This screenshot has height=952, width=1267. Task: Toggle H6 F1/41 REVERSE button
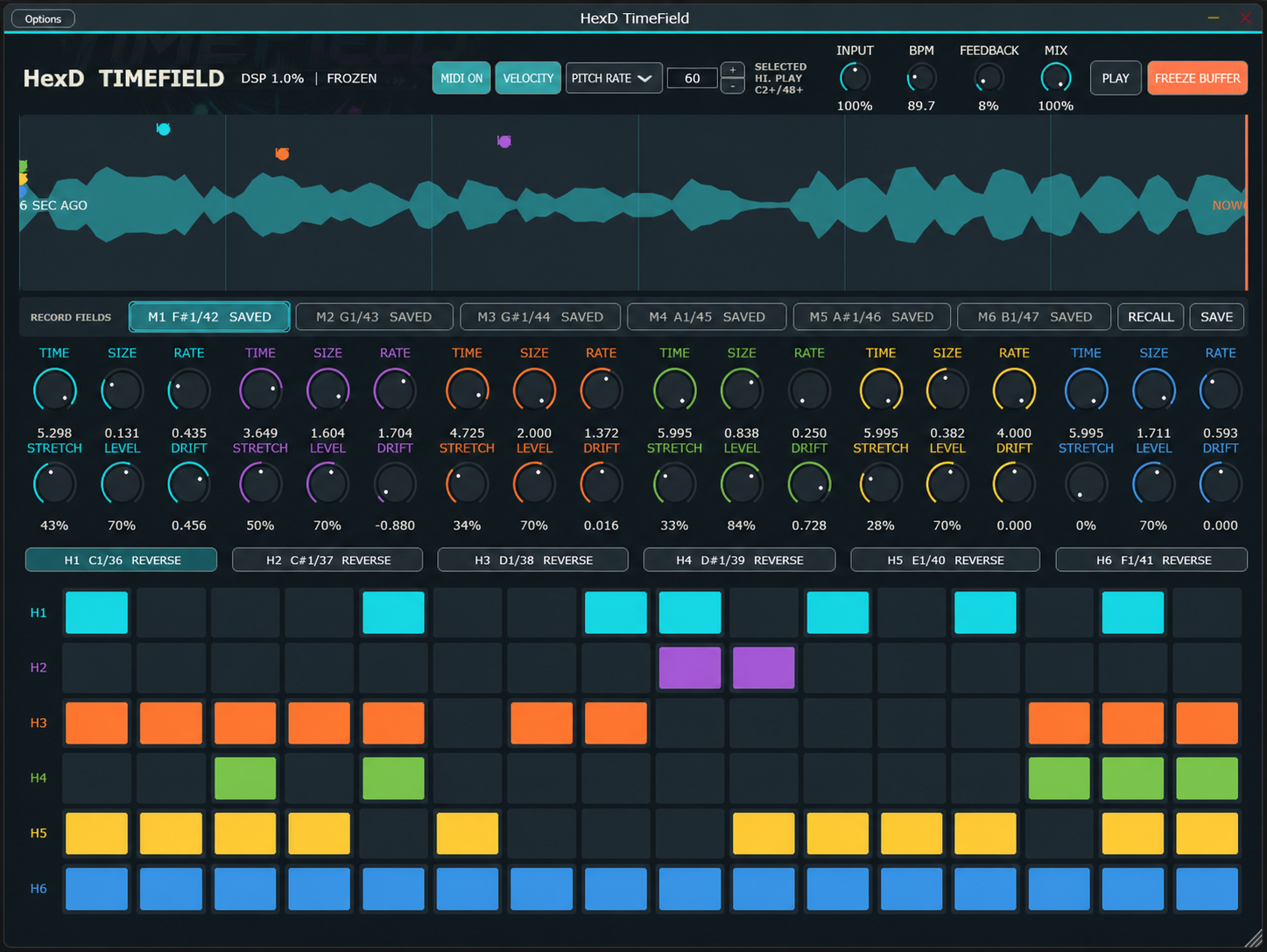(x=1152, y=560)
